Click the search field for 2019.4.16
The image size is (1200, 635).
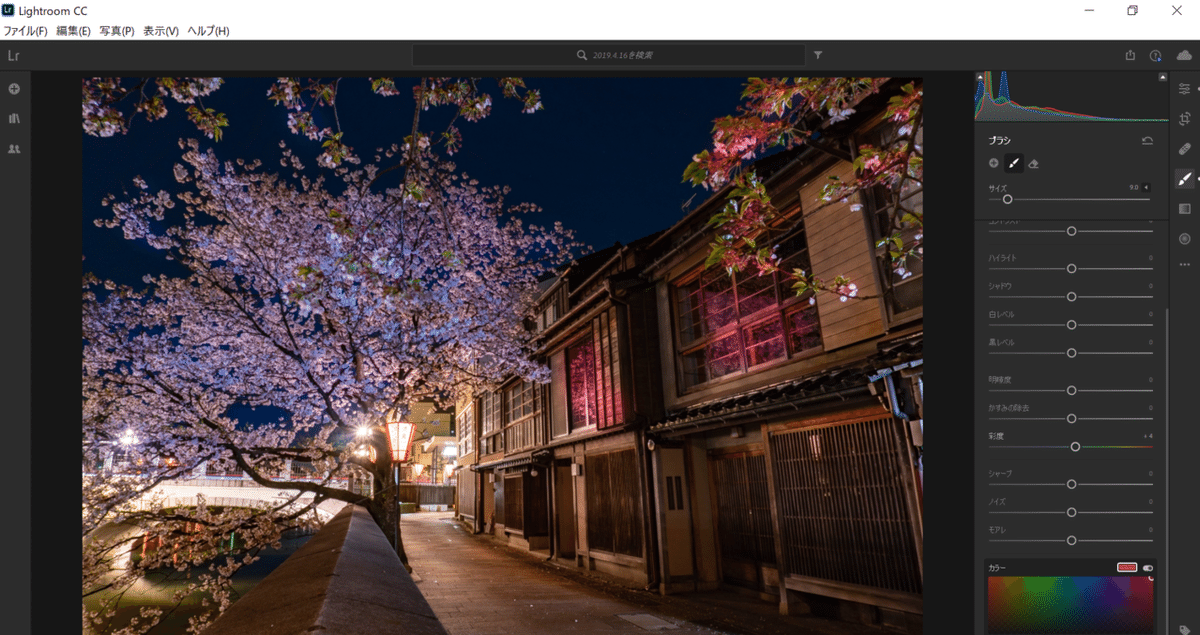[x=608, y=56]
